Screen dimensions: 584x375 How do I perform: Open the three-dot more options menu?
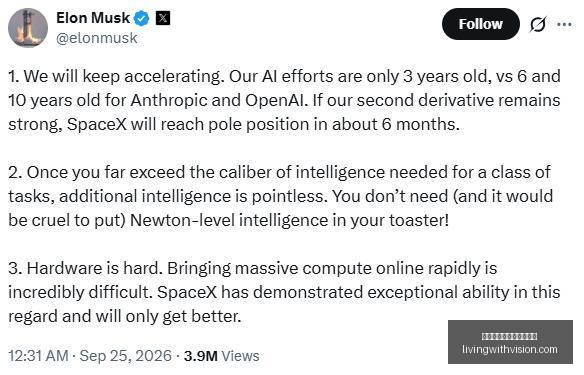(x=564, y=25)
